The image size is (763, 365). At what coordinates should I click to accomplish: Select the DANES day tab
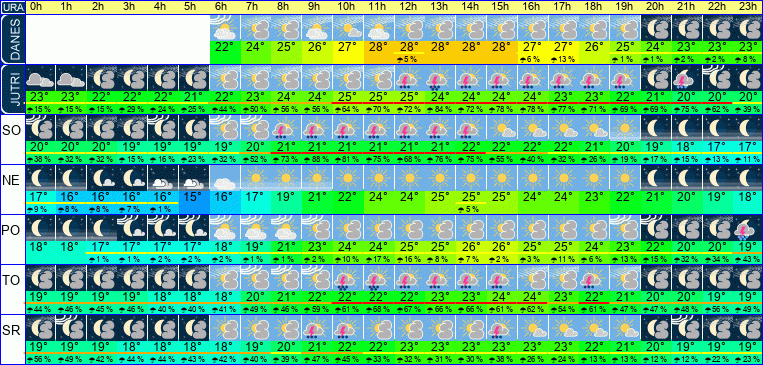tap(12, 39)
